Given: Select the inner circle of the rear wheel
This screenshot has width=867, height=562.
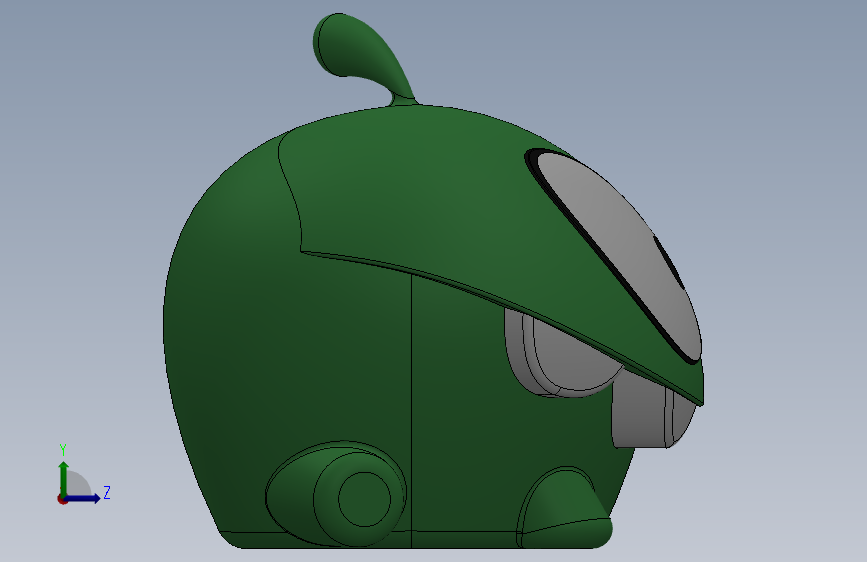Looking at the screenshot, I should (364, 499).
